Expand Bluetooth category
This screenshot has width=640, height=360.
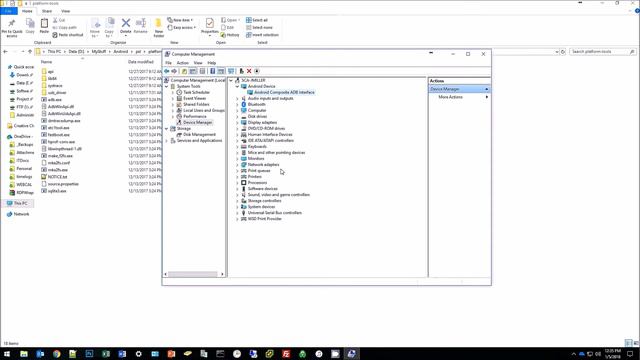[237, 104]
